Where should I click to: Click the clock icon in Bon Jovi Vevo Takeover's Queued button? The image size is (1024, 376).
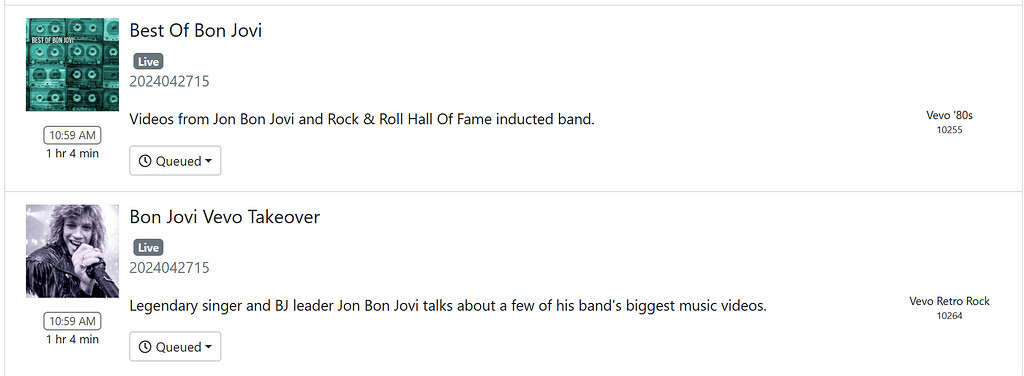coord(145,347)
